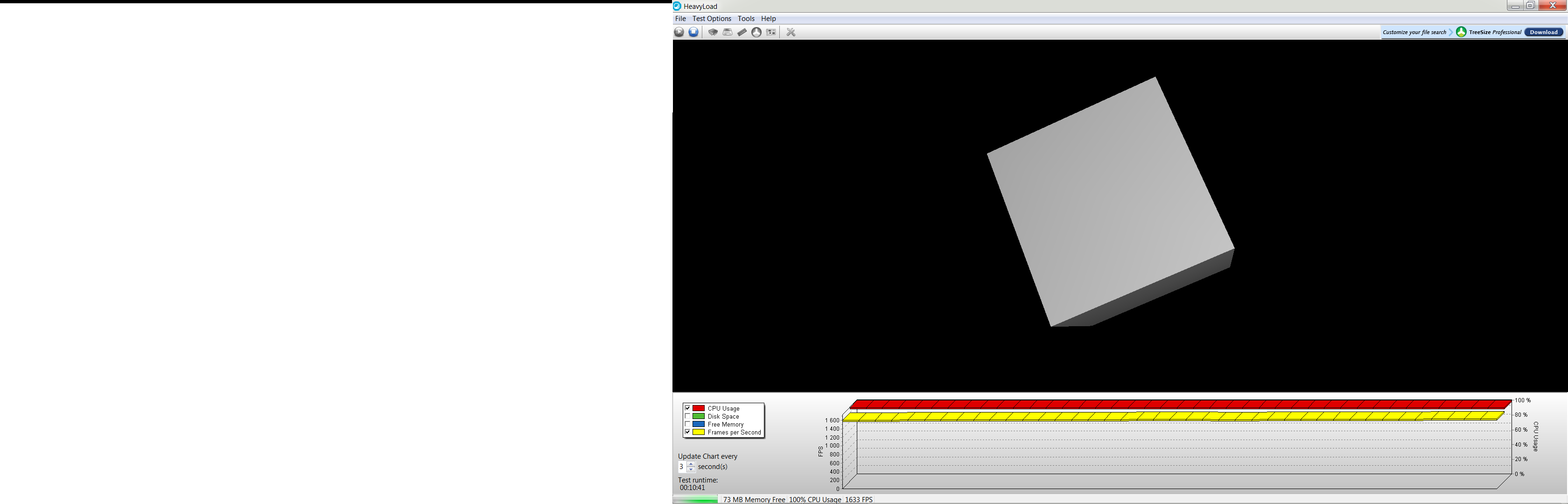The height and width of the screenshot is (504, 1568).
Task: Toggle the write temp file disk icon
Action: [728, 32]
